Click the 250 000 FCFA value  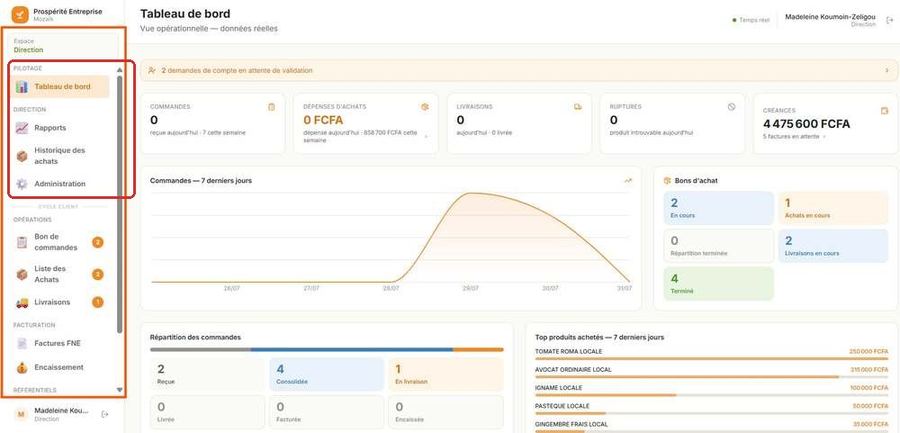868,351
